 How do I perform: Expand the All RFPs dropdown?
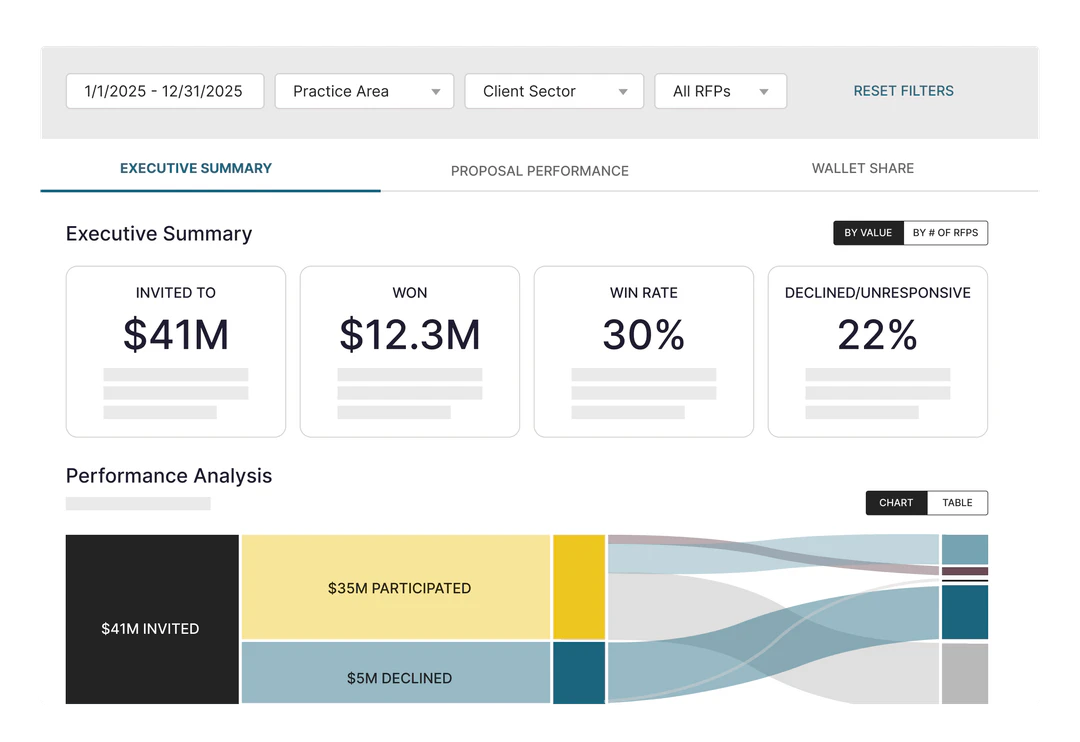click(x=720, y=91)
